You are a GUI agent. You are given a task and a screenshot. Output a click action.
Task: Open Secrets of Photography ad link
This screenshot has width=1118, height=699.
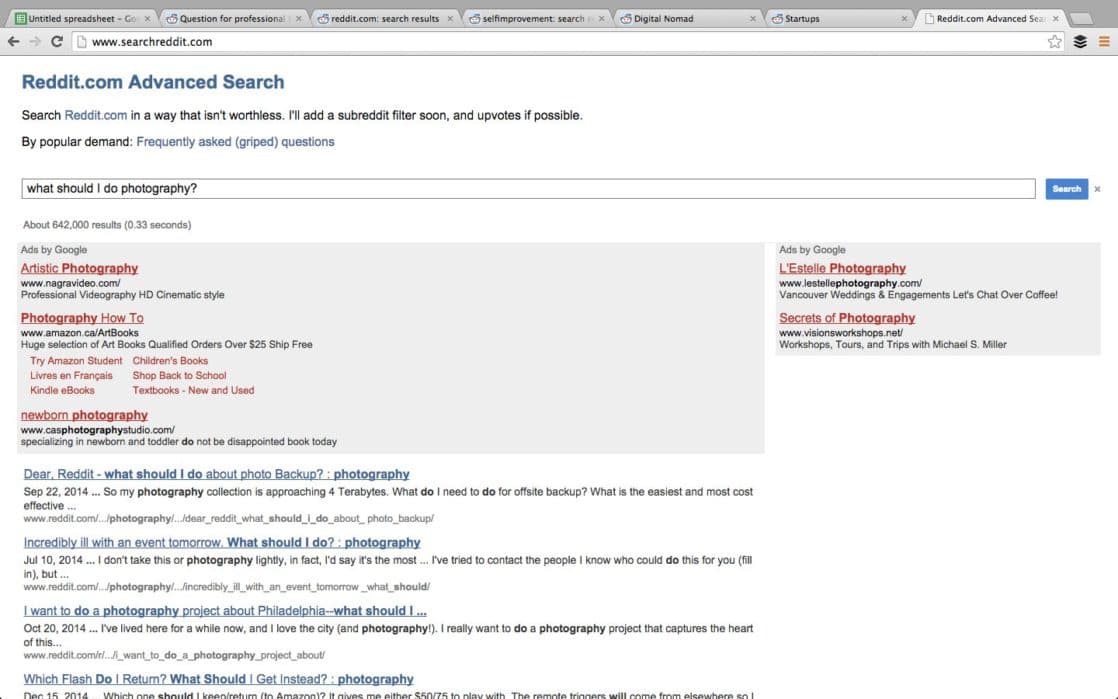click(x=847, y=318)
